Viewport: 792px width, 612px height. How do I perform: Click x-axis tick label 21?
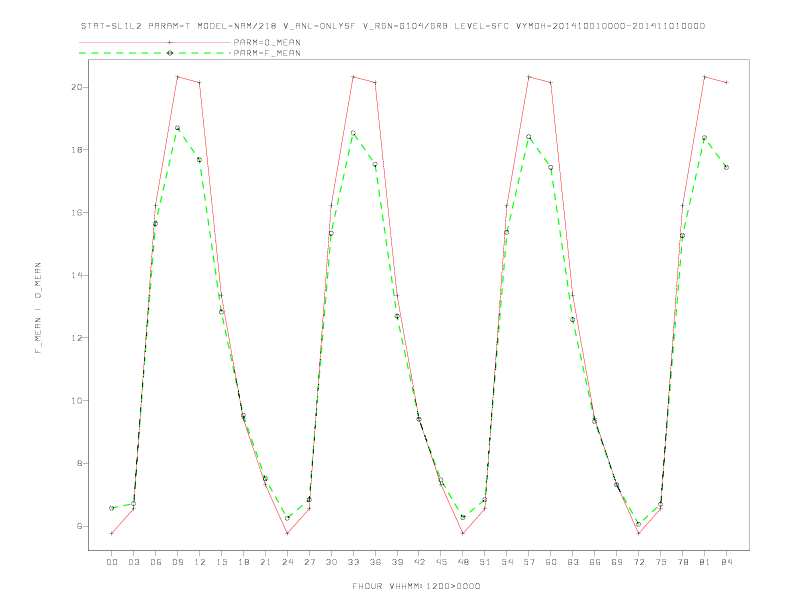[265, 562]
